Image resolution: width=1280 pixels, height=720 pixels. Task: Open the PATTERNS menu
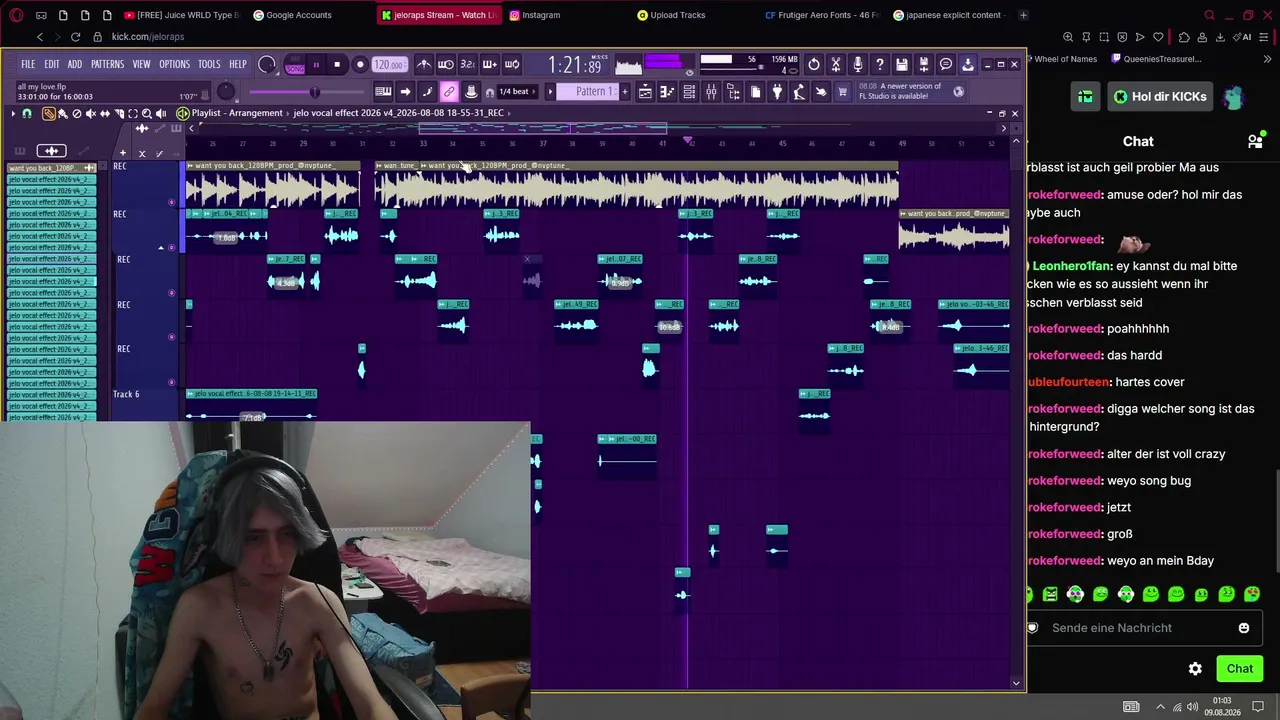pos(107,64)
